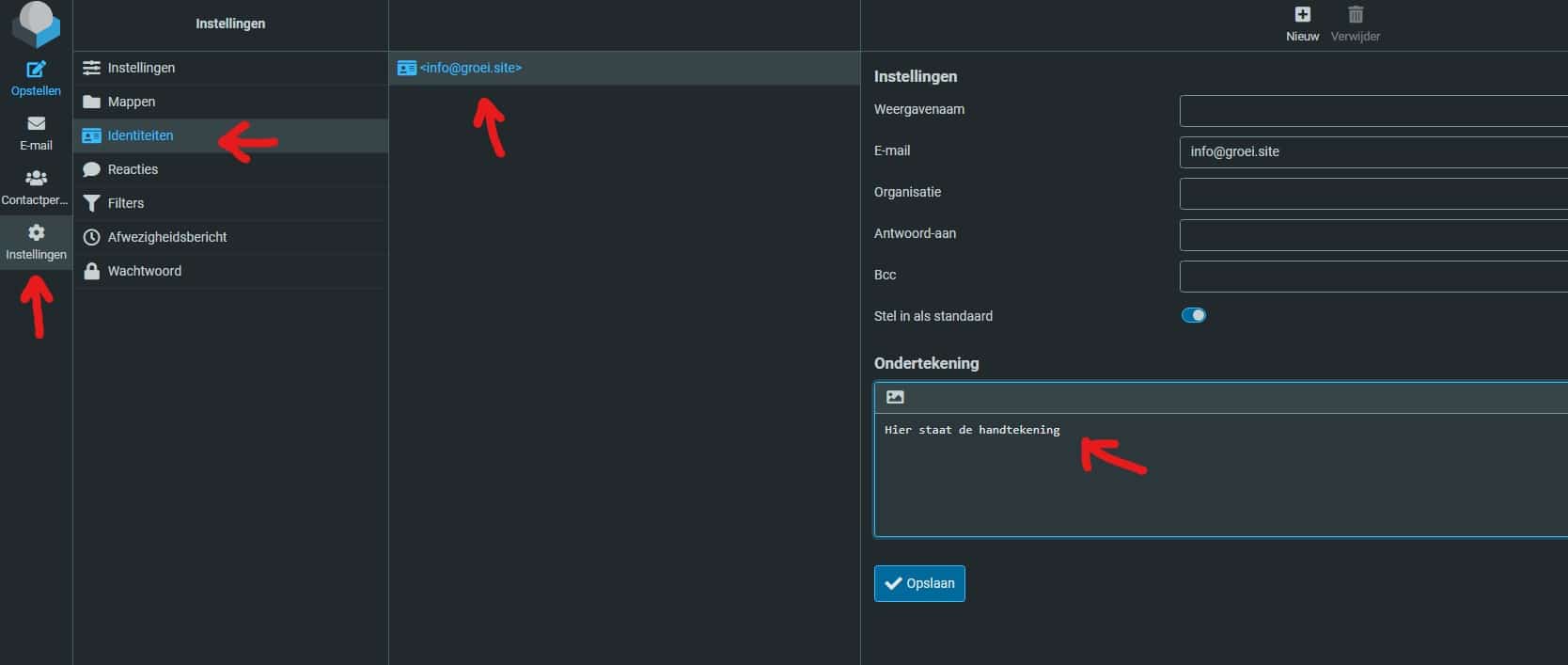
Task: Open the Instellingen preferences section
Action: pyautogui.click(x=141, y=68)
